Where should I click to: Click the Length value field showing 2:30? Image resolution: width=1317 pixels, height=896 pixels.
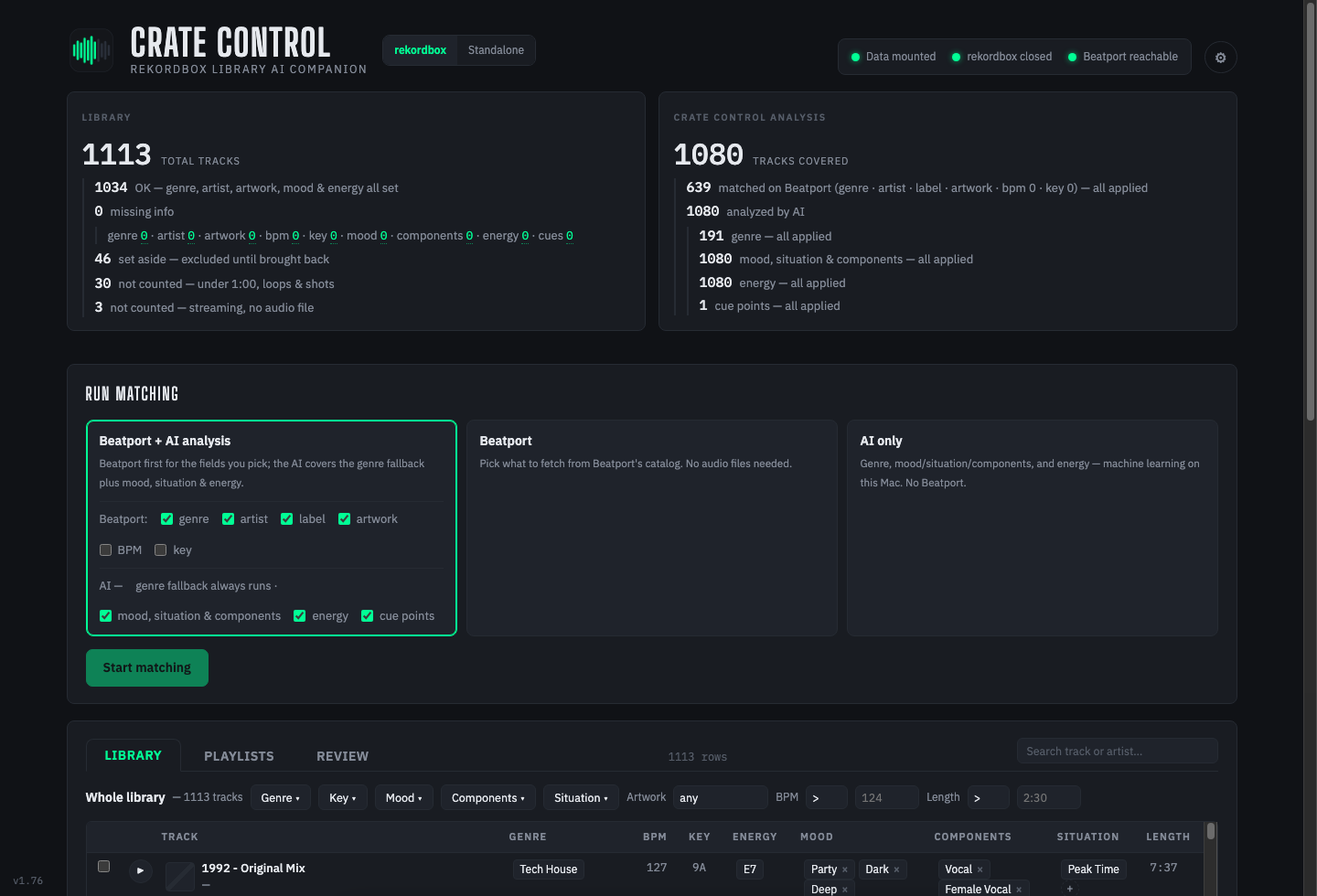(x=1048, y=797)
